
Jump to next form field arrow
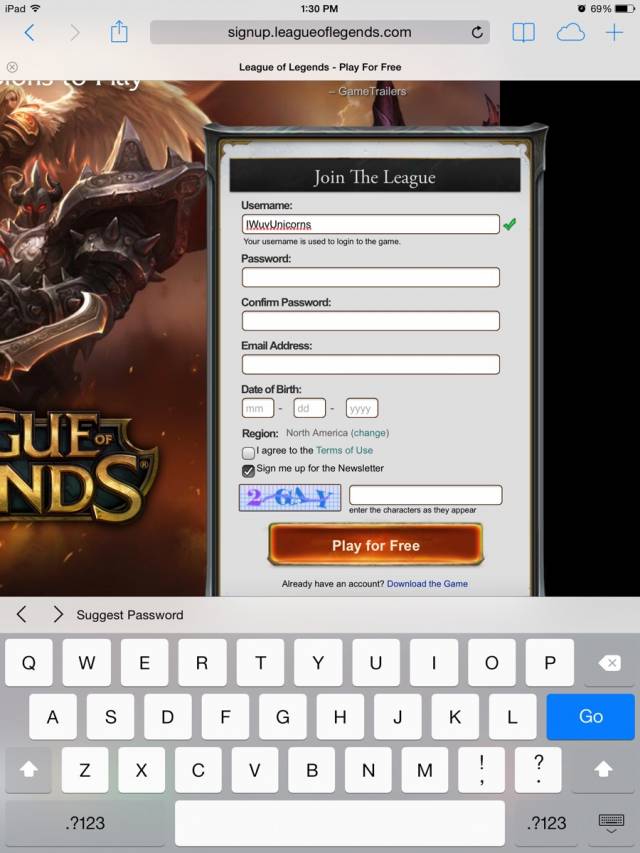[x=58, y=615]
